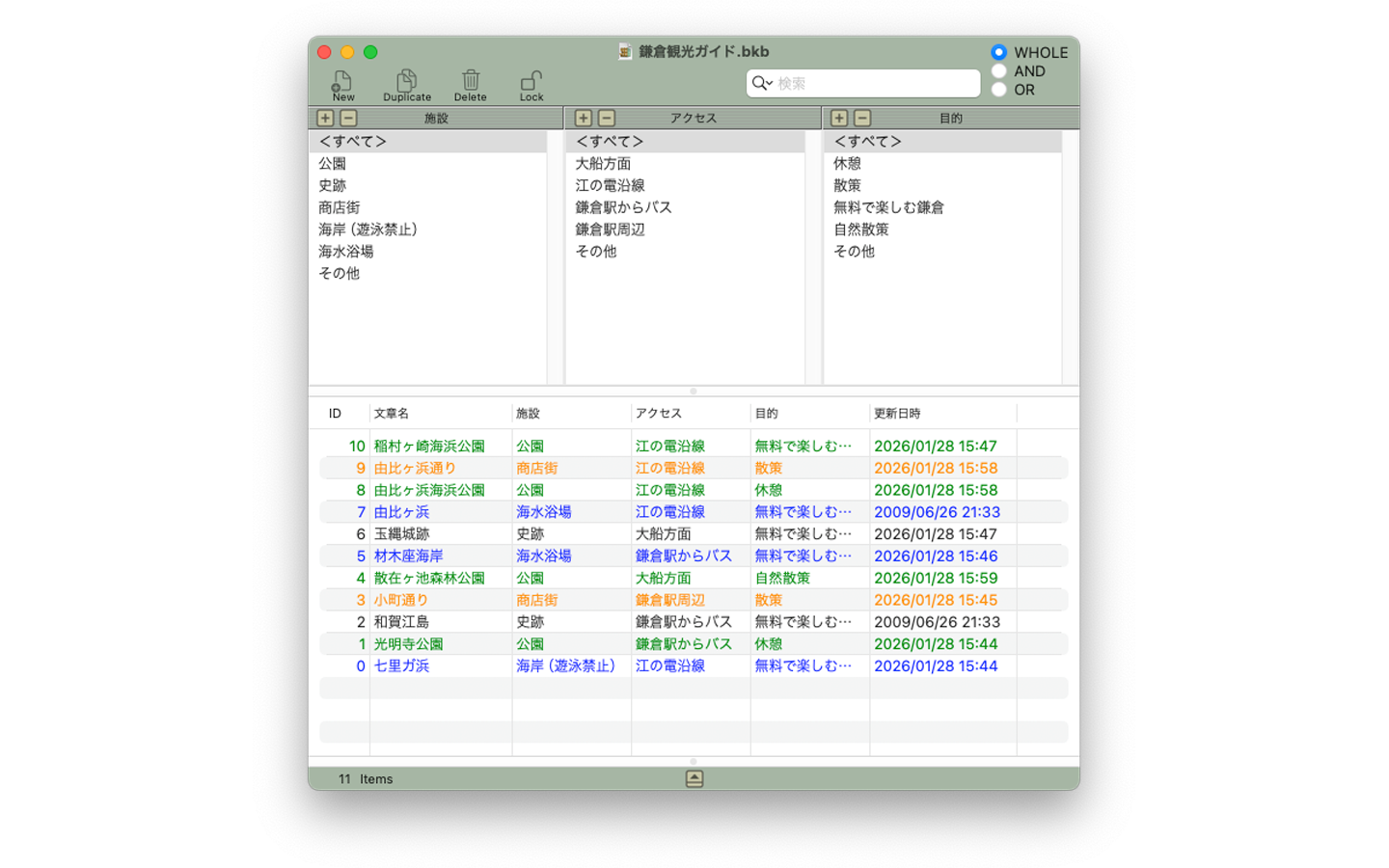This screenshot has width=1389, height=868.
Task: Select the OR search radio button
Action: point(998,90)
